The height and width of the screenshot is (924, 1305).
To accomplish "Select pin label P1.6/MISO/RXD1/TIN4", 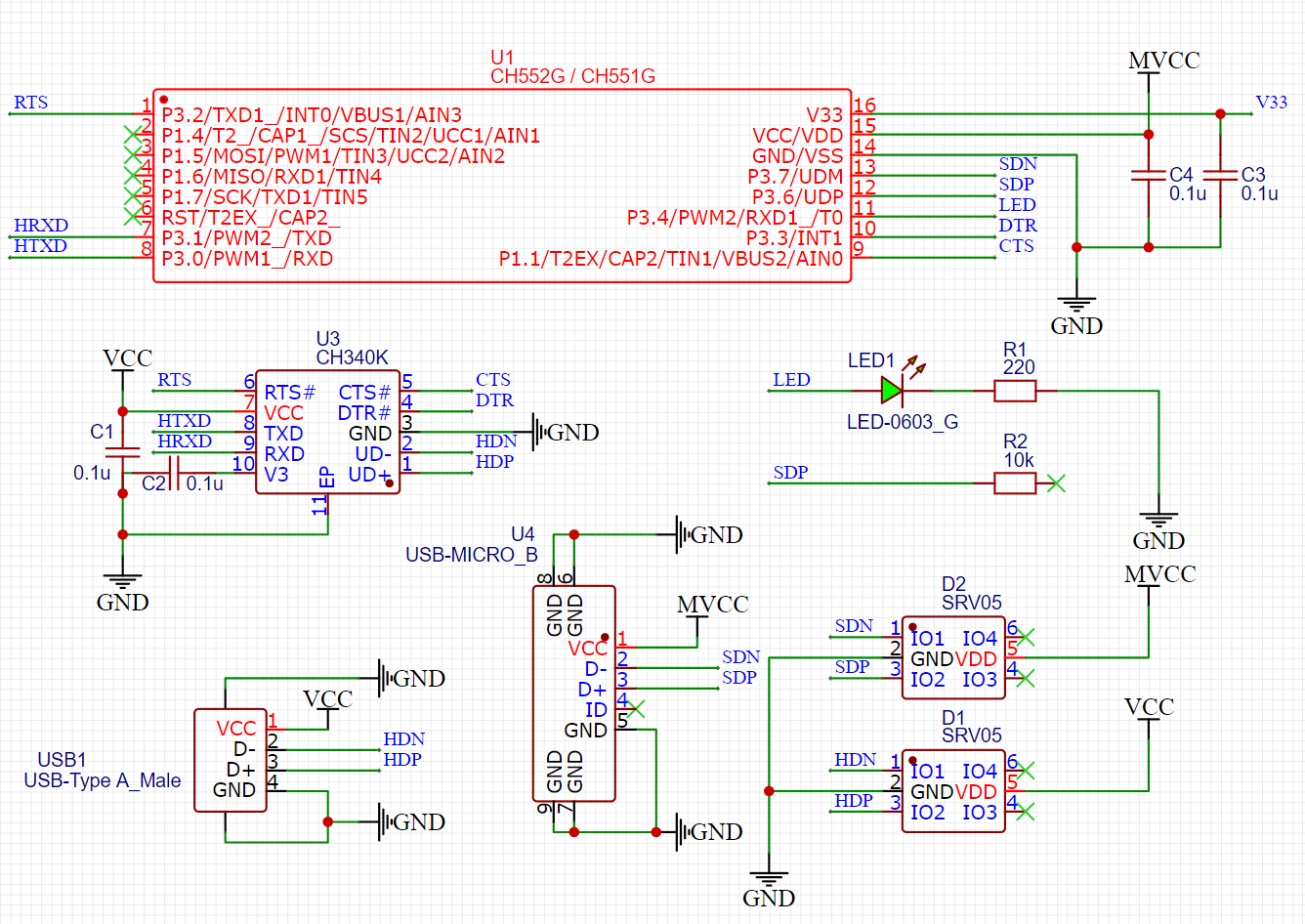I will tap(272, 177).
